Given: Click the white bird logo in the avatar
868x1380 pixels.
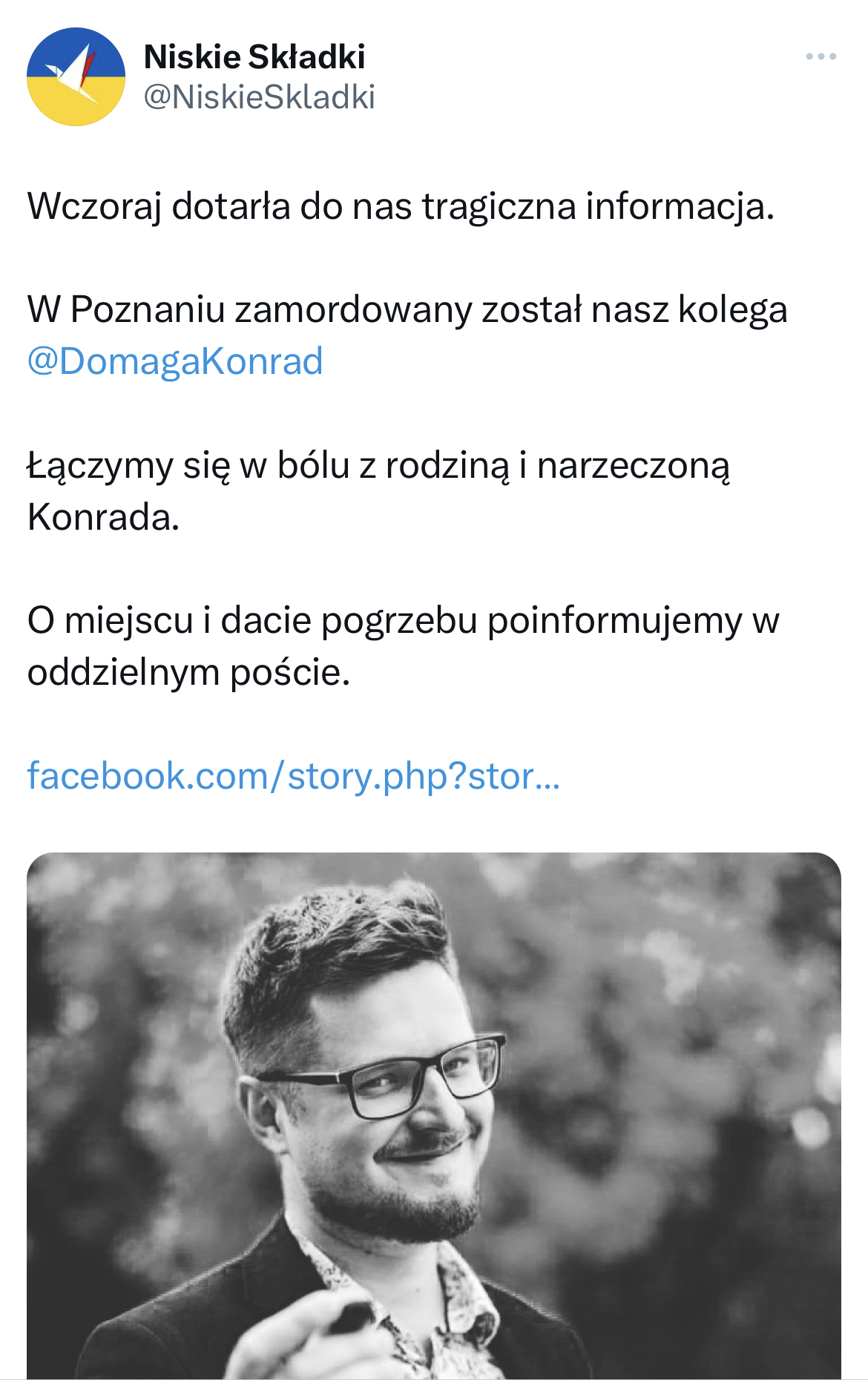Looking at the screenshot, I should point(75,75).
